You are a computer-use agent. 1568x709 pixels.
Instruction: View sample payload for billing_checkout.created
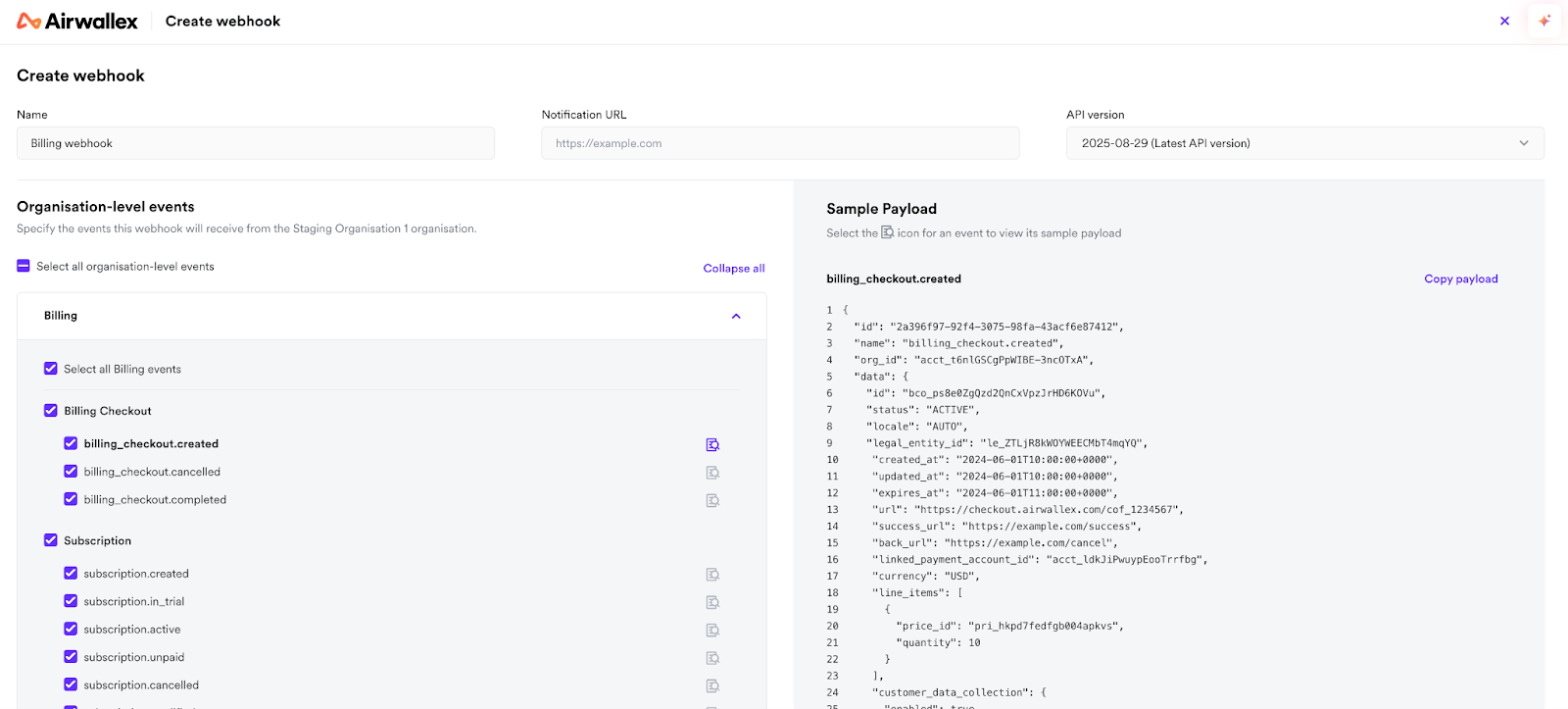(712, 445)
